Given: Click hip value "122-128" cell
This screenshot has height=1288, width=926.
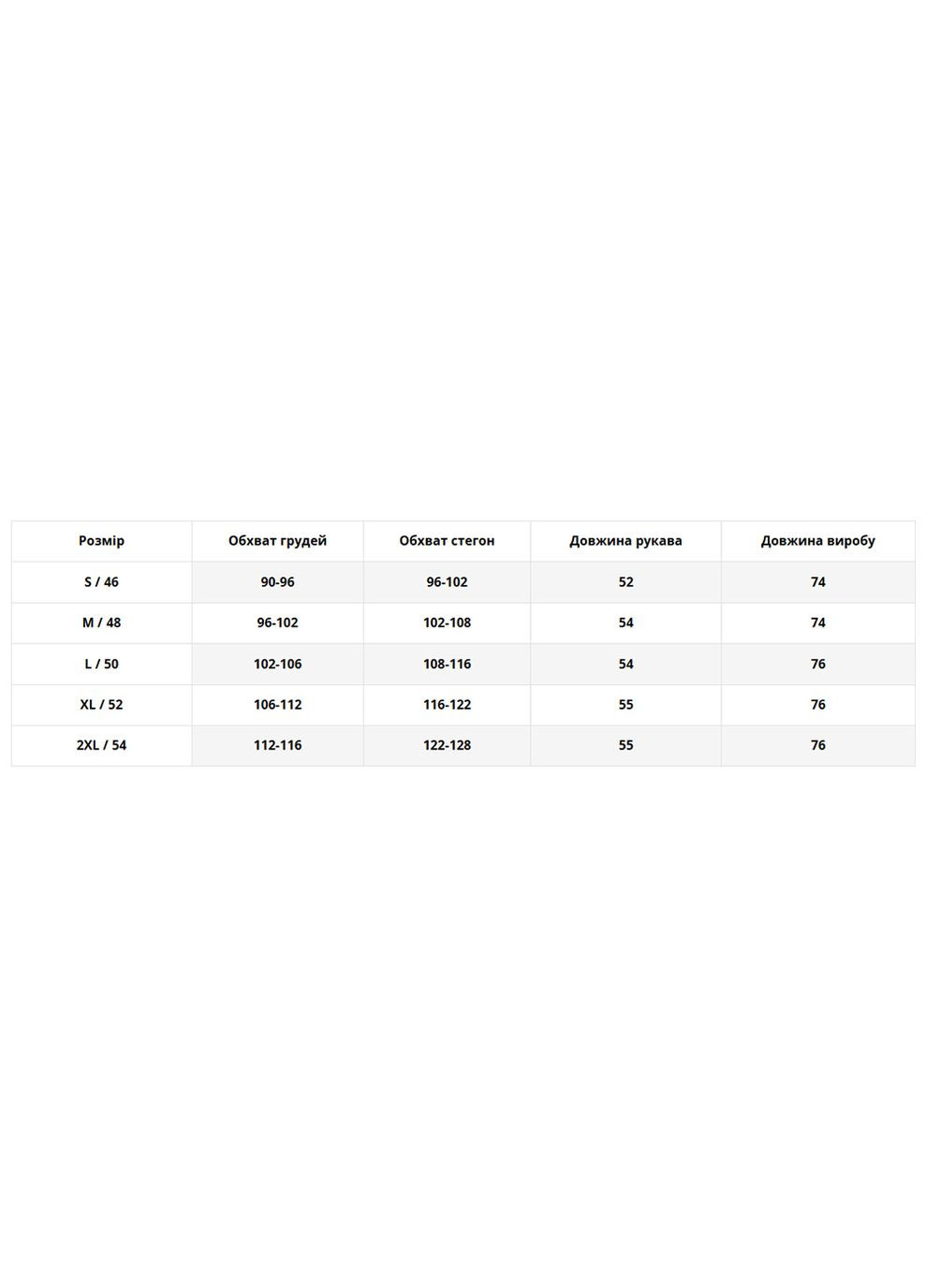Looking at the screenshot, I should [x=447, y=745].
